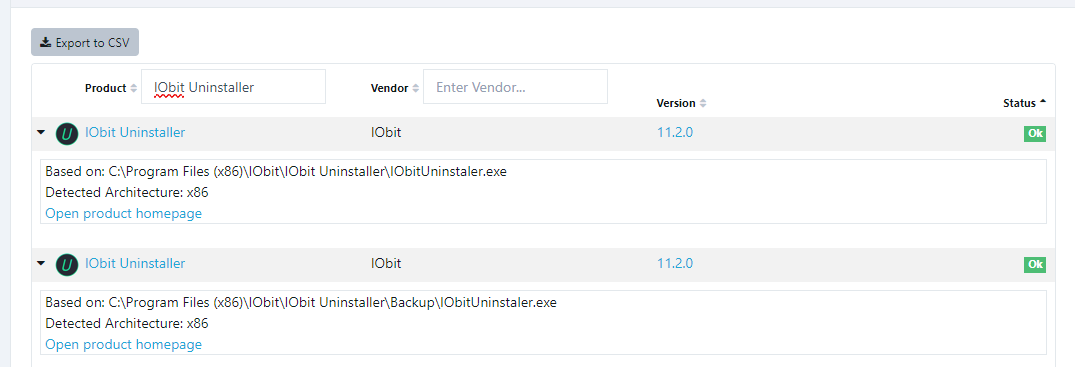Click Detected Architecture x86 in first entry
This screenshot has height=367, width=1075.
click(127, 192)
